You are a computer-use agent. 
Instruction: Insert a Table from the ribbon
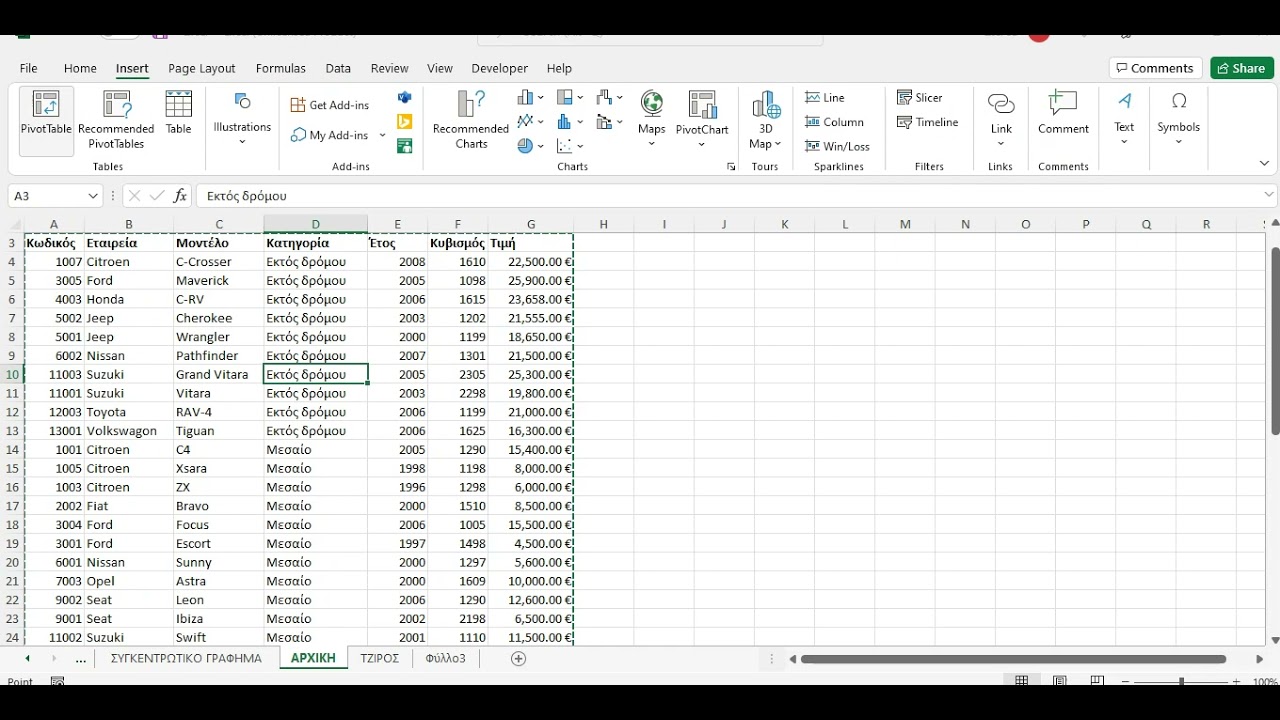179,113
